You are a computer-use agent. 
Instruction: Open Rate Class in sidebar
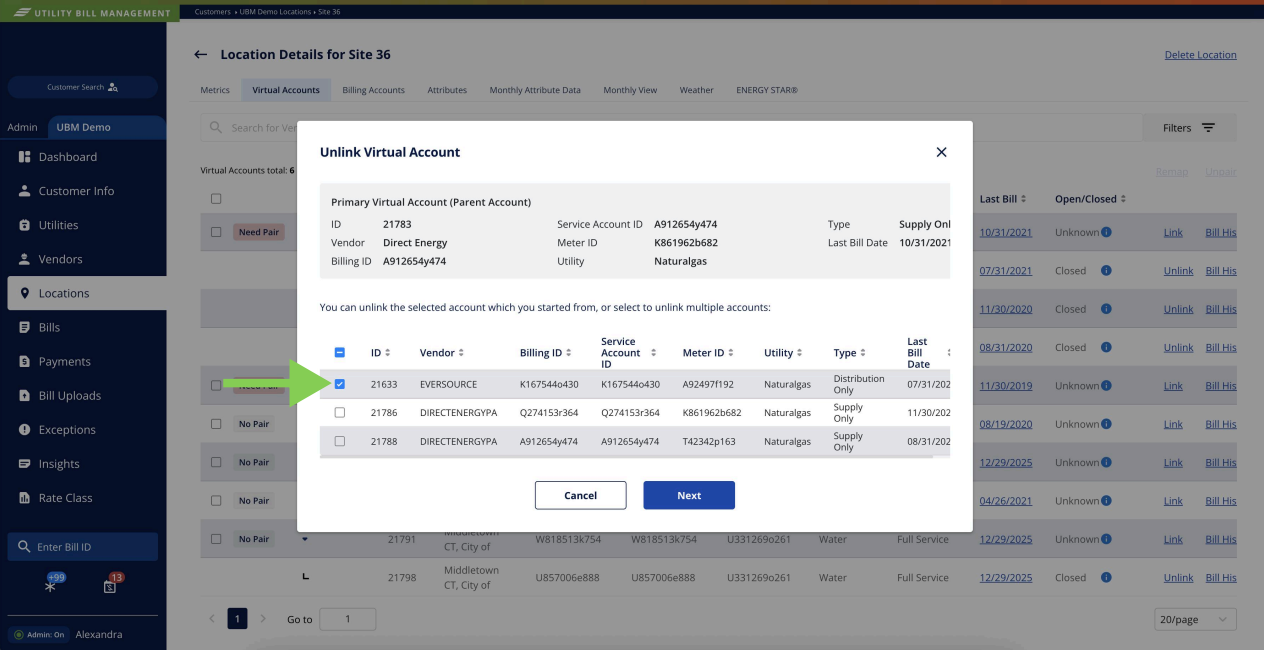[x=83, y=497]
